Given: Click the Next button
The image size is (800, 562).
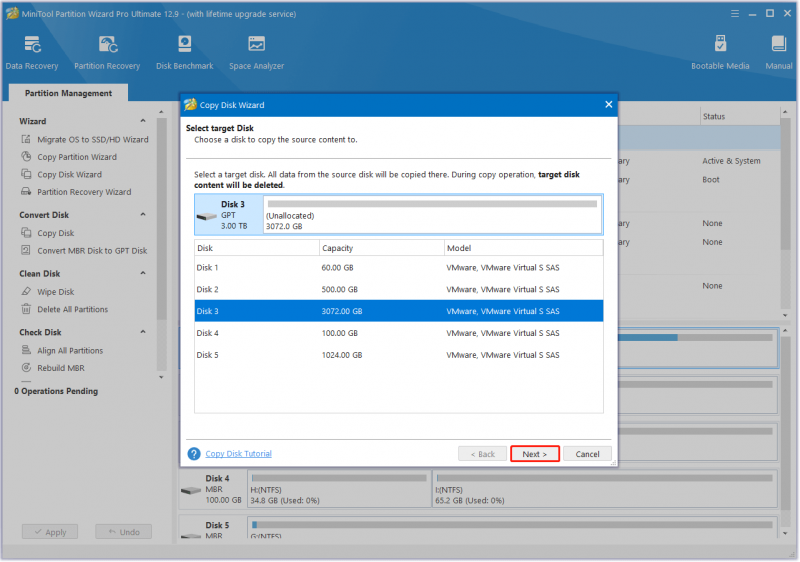Looking at the screenshot, I should (x=535, y=453).
